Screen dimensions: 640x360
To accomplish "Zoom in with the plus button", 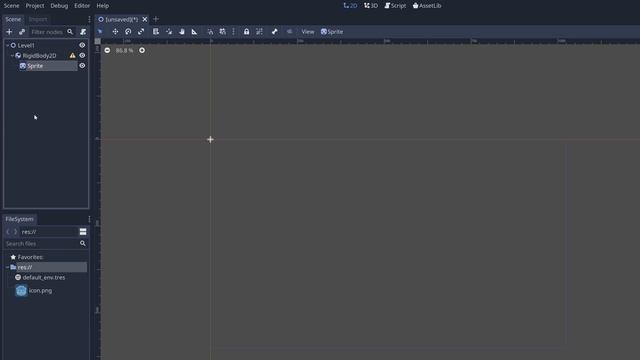I will pyautogui.click(x=142, y=50).
